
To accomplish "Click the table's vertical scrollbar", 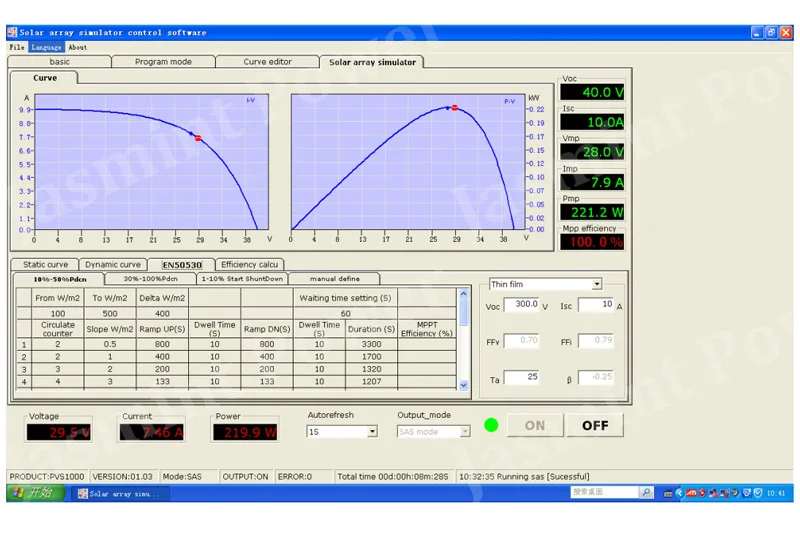I will [463, 340].
